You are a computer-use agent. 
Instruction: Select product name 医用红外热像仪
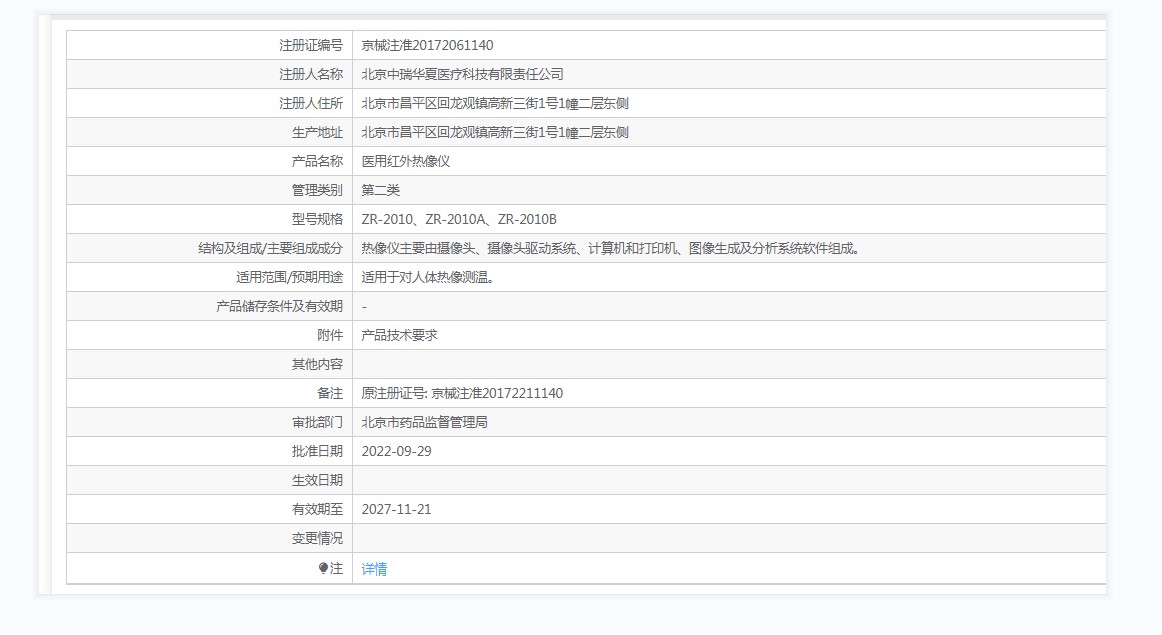tap(406, 161)
